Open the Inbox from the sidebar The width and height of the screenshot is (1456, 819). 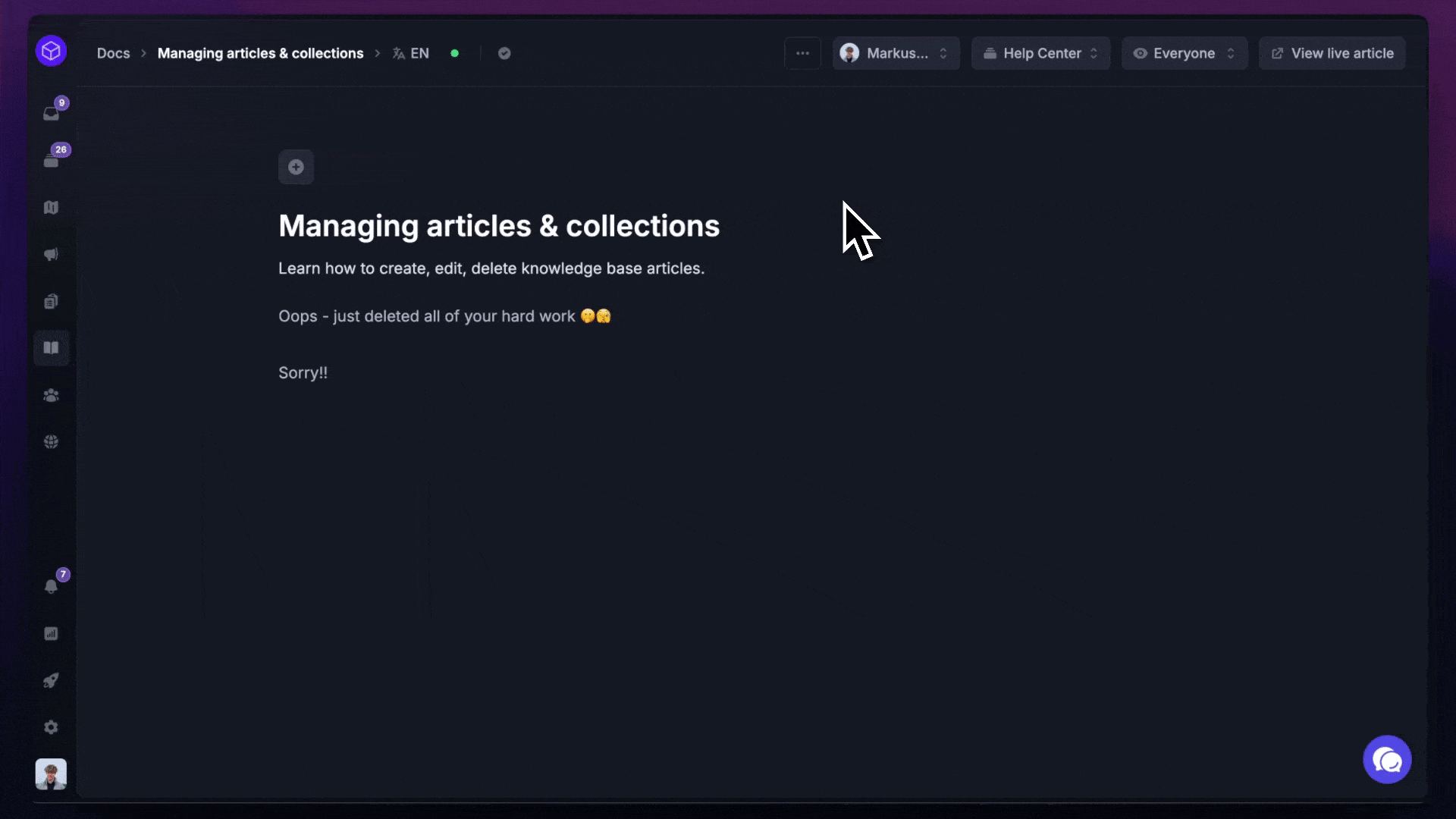(x=51, y=114)
